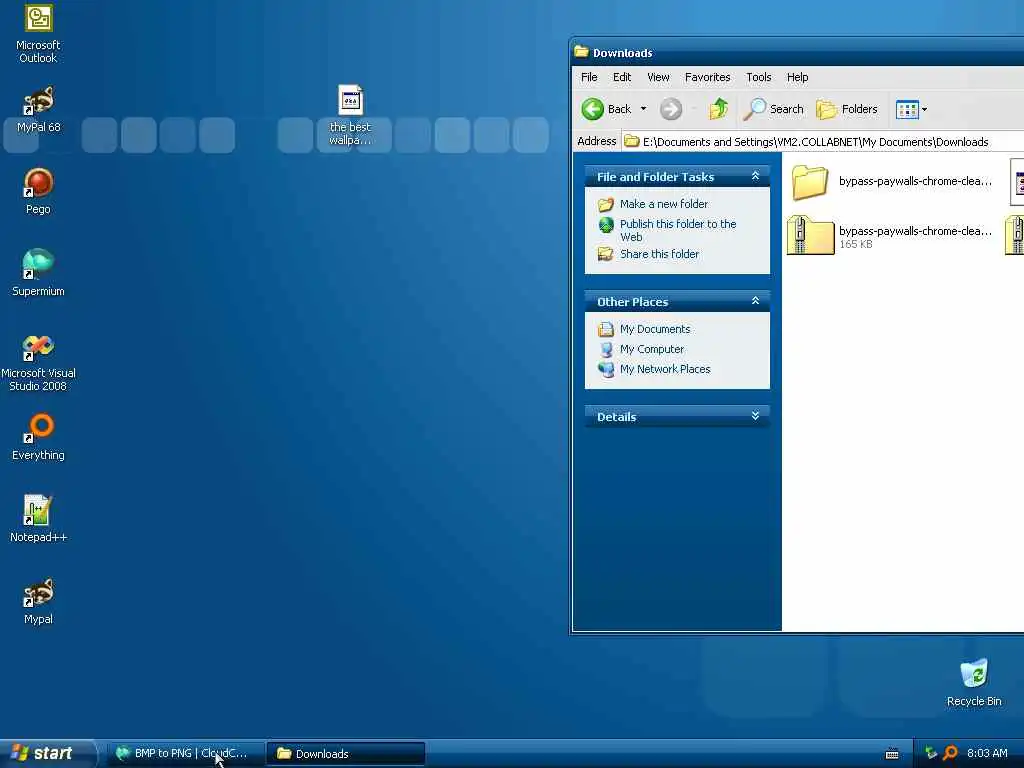Click the Downloads taskbar button
The height and width of the screenshot is (768, 1024).
pyautogui.click(x=346, y=754)
